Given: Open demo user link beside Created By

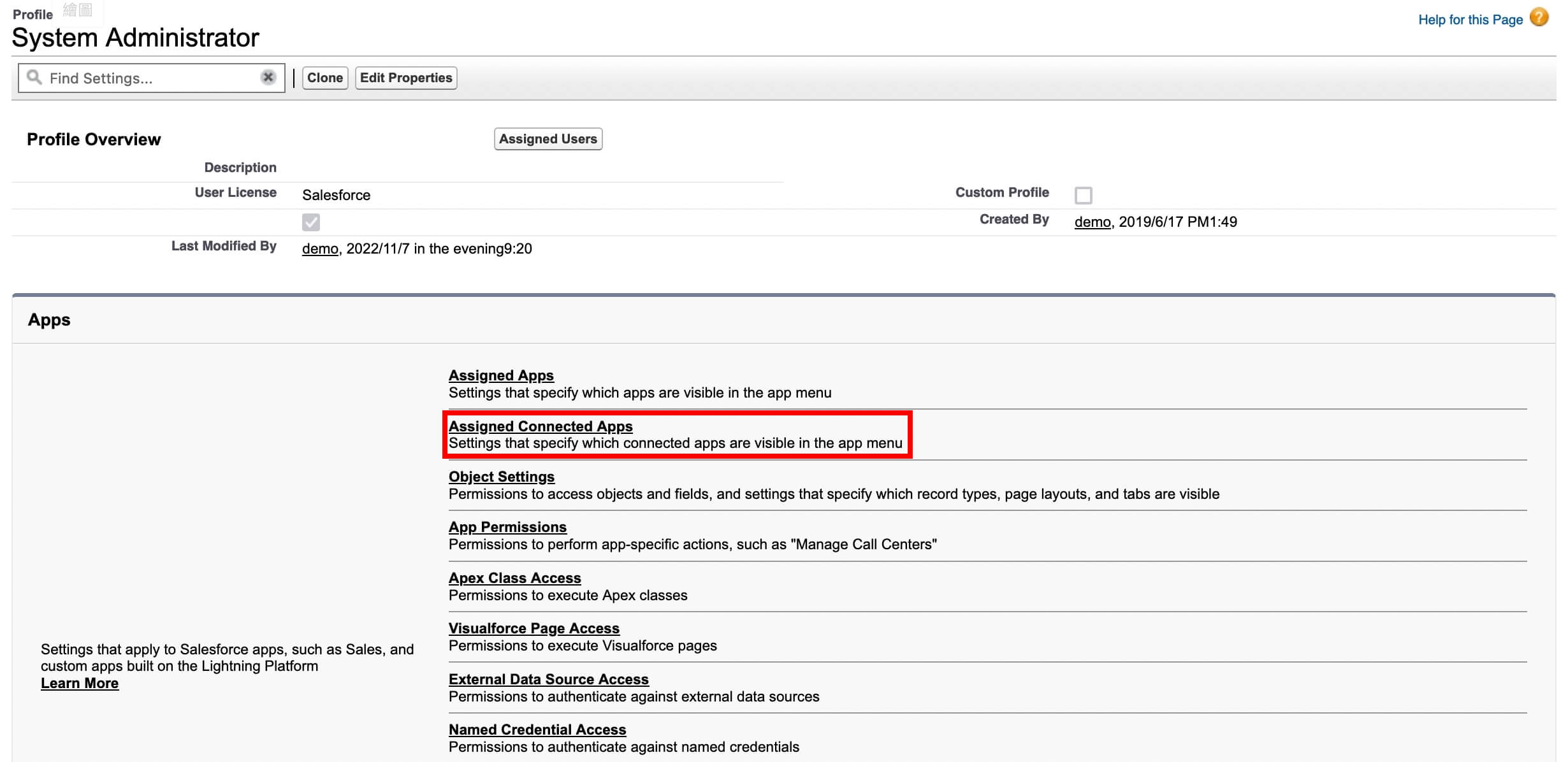Looking at the screenshot, I should click(x=1093, y=222).
